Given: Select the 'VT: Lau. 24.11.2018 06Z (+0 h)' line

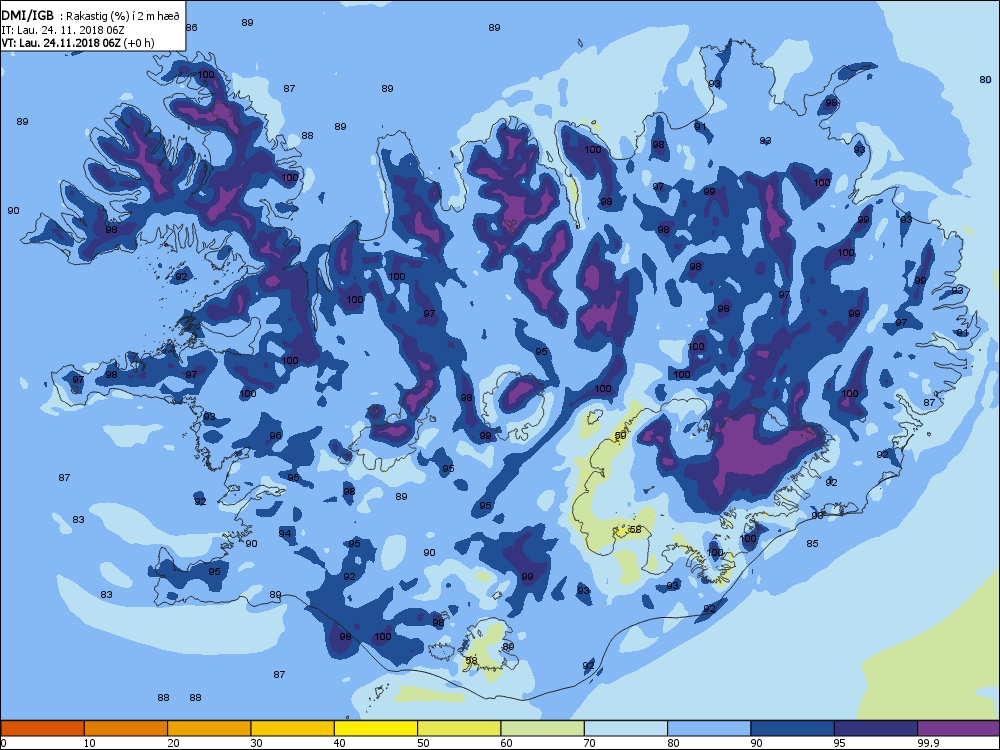Looking at the screenshot, I should (78, 43).
